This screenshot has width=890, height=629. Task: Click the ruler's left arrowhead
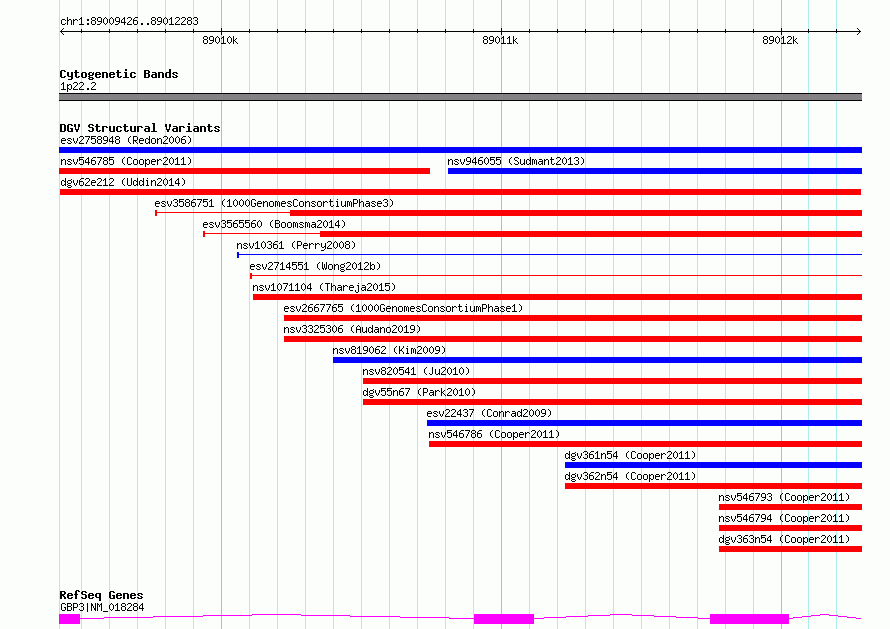tap(62, 31)
